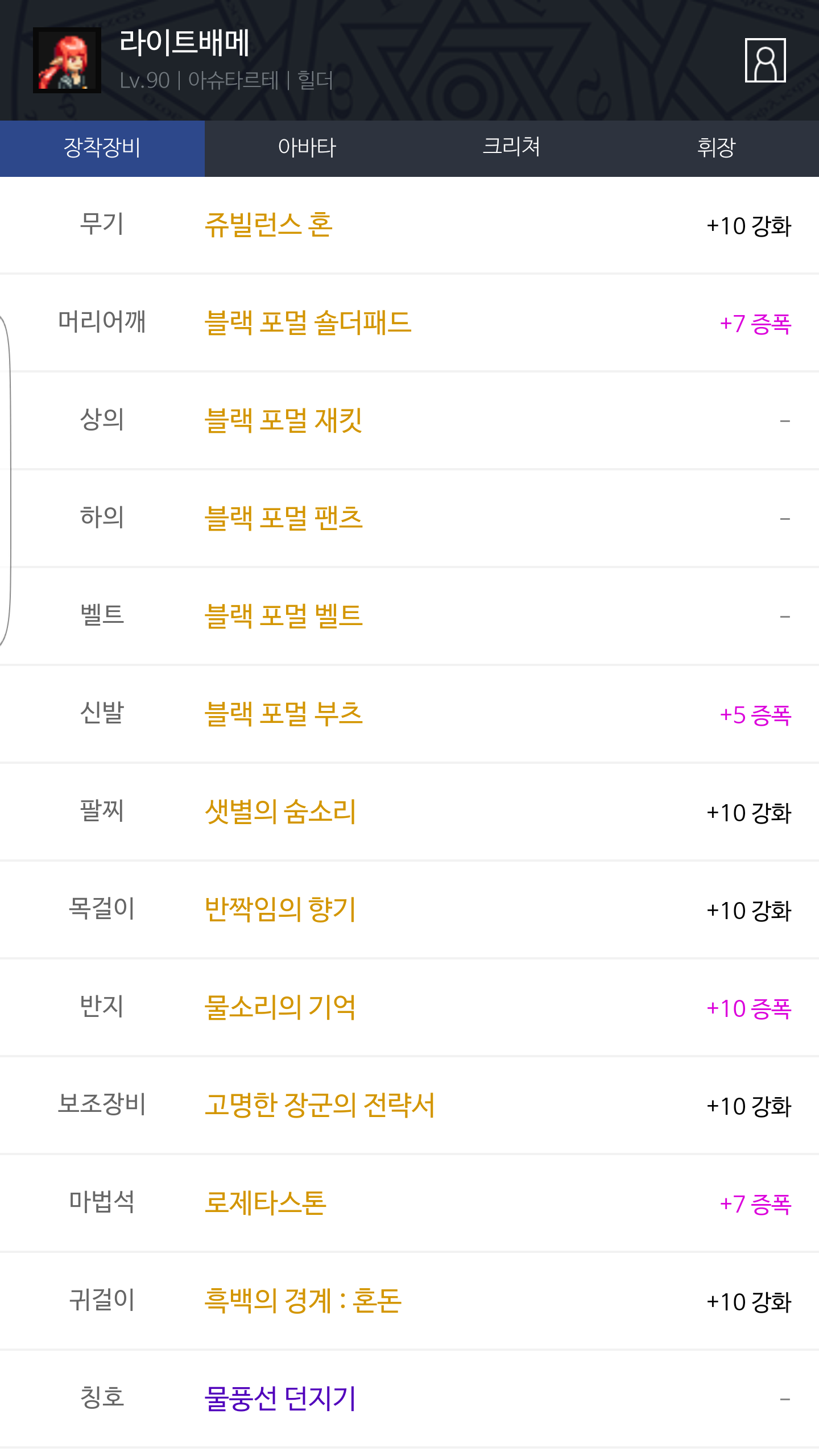Open the 블랙 포멀 벨트 item
This screenshot has width=819, height=1456.
click(x=283, y=617)
